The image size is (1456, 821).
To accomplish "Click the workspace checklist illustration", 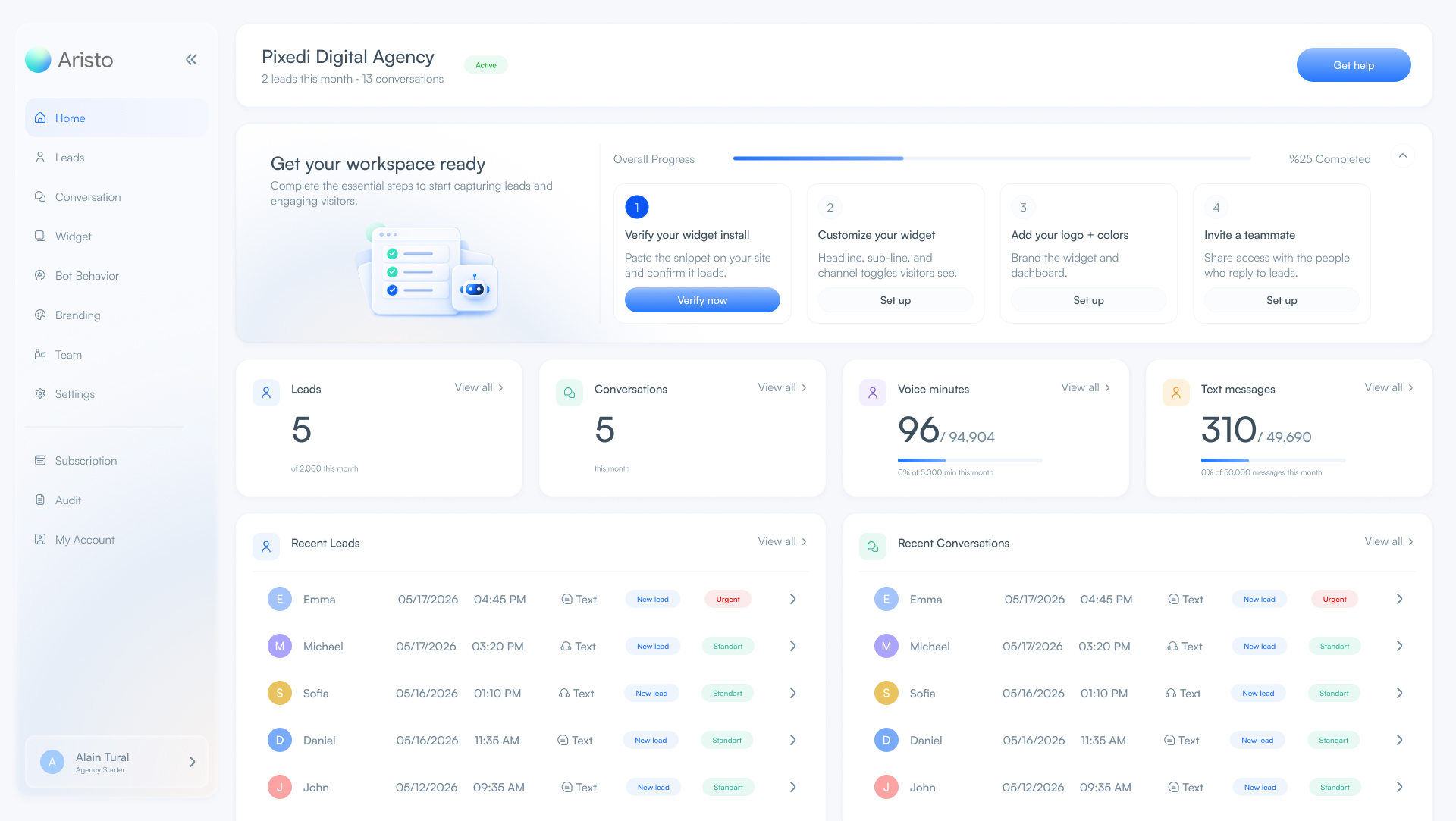I will [428, 270].
